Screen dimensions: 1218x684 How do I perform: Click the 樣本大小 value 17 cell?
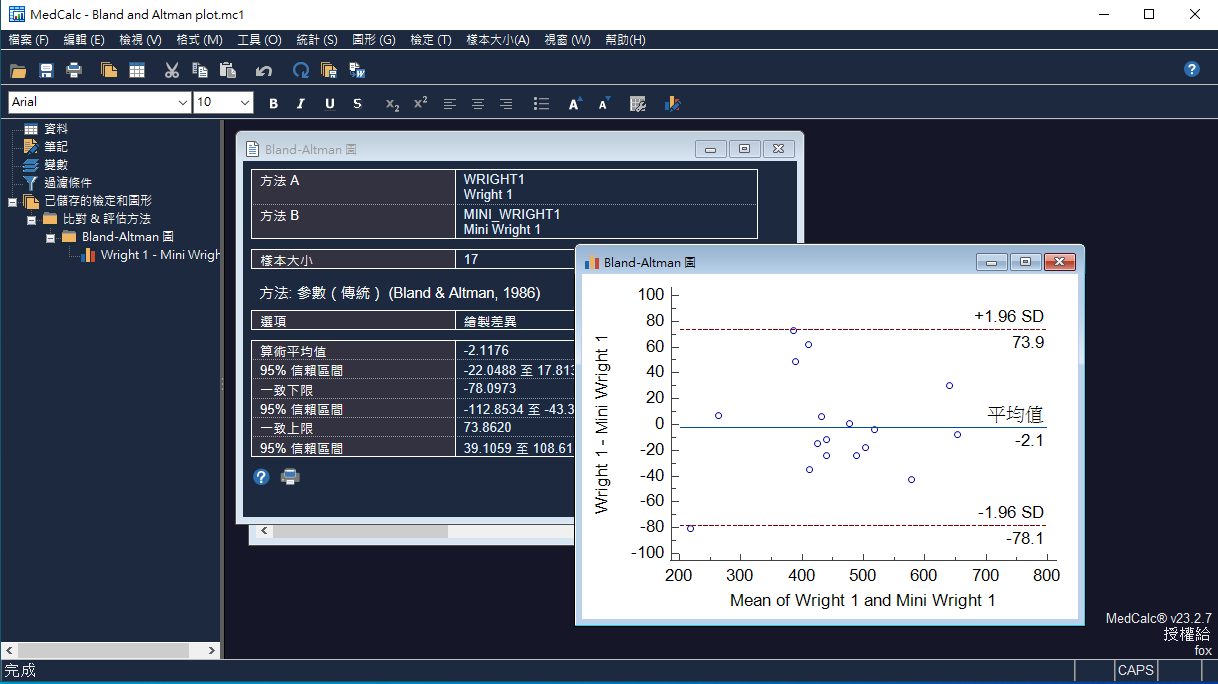(514, 259)
